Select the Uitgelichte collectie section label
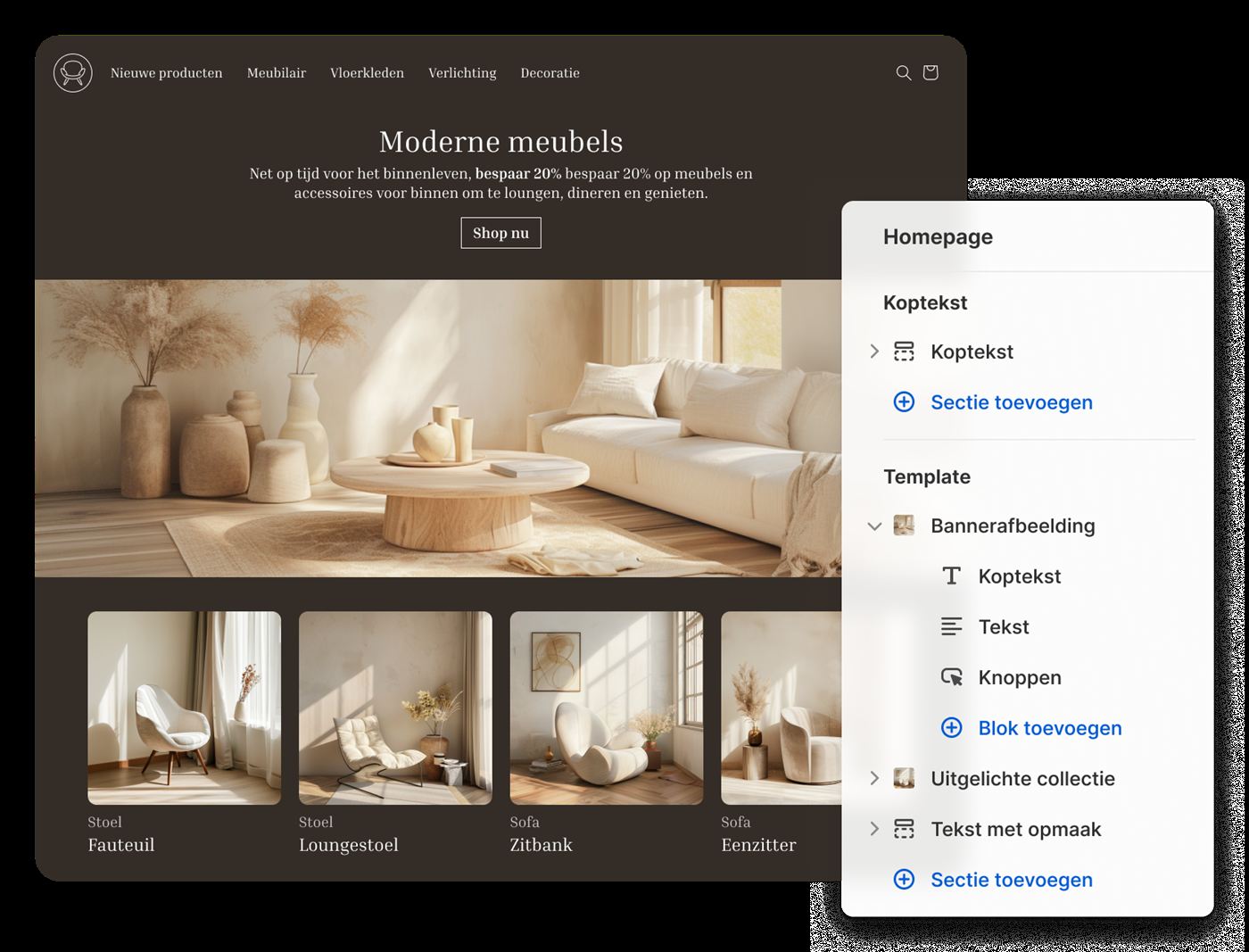The image size is (1249, 952). (1023, 779)
